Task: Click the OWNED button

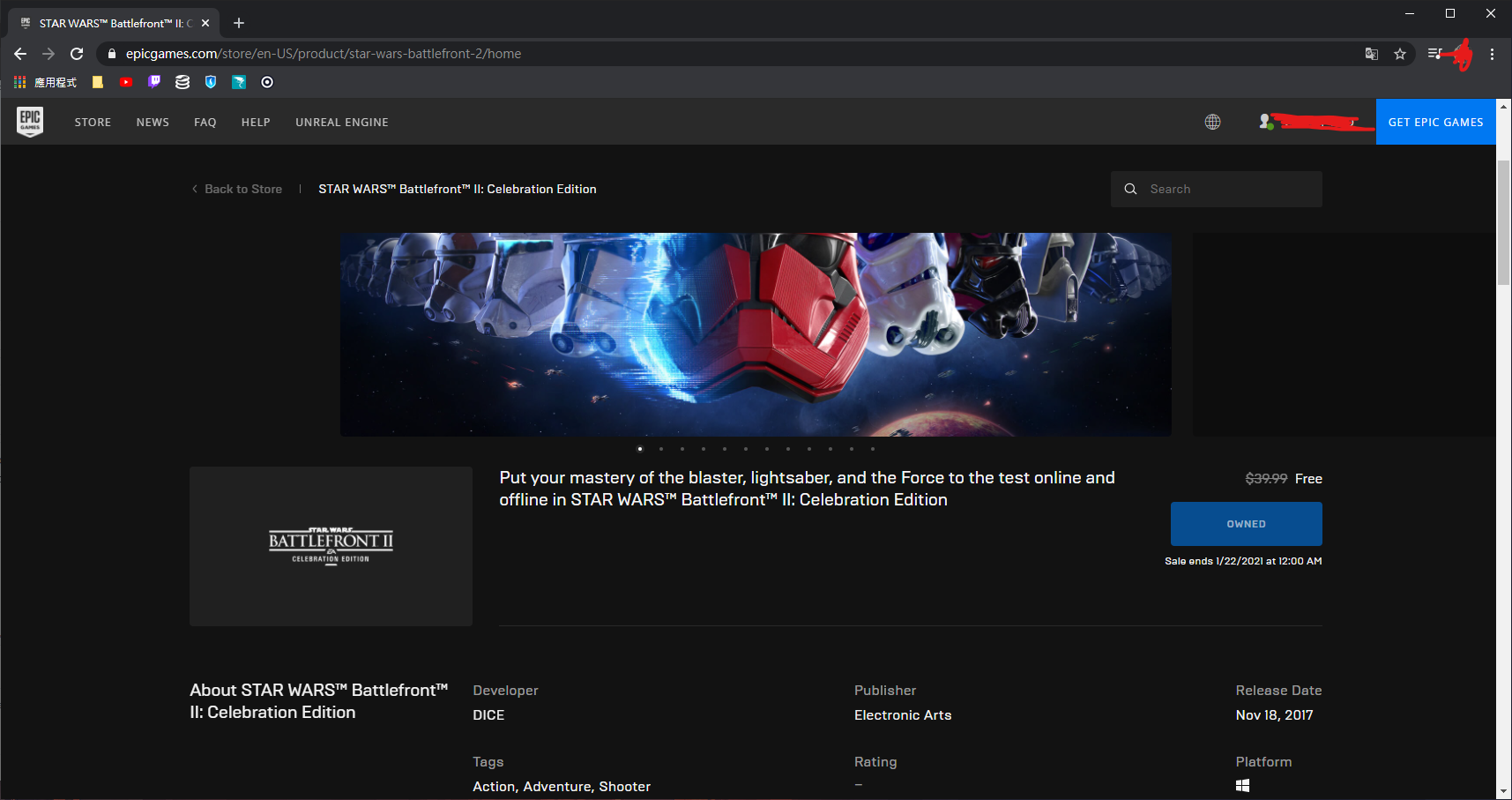Action: click(1246, 523)
